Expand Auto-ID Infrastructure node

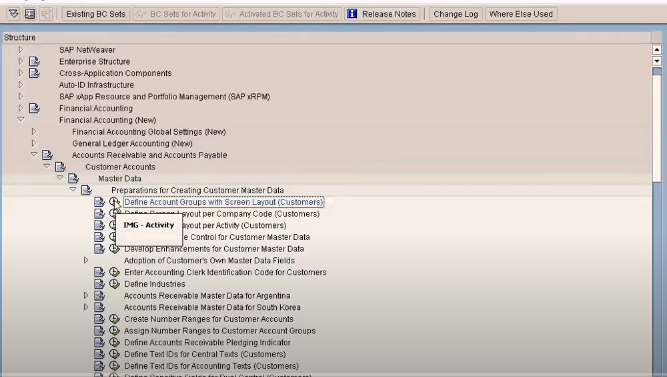21,85
